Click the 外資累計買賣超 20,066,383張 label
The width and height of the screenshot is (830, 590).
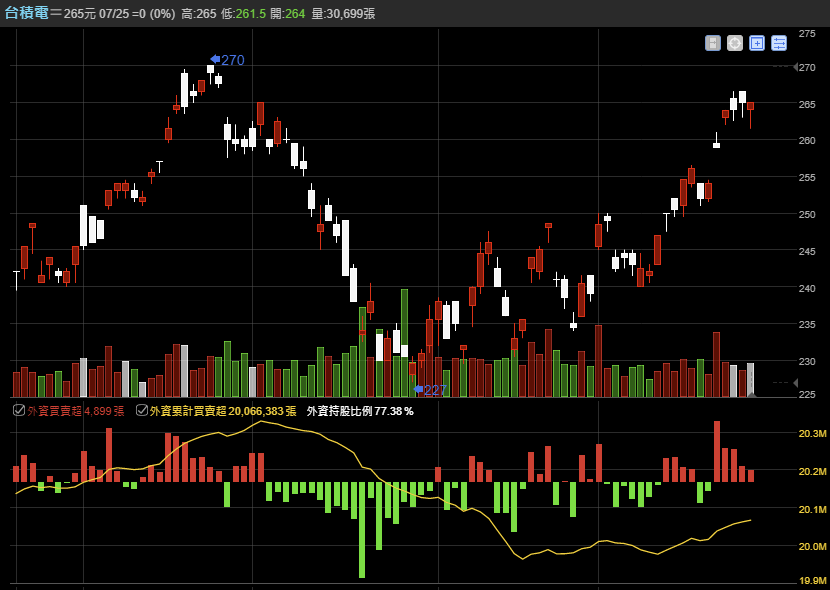click(223, 411)
